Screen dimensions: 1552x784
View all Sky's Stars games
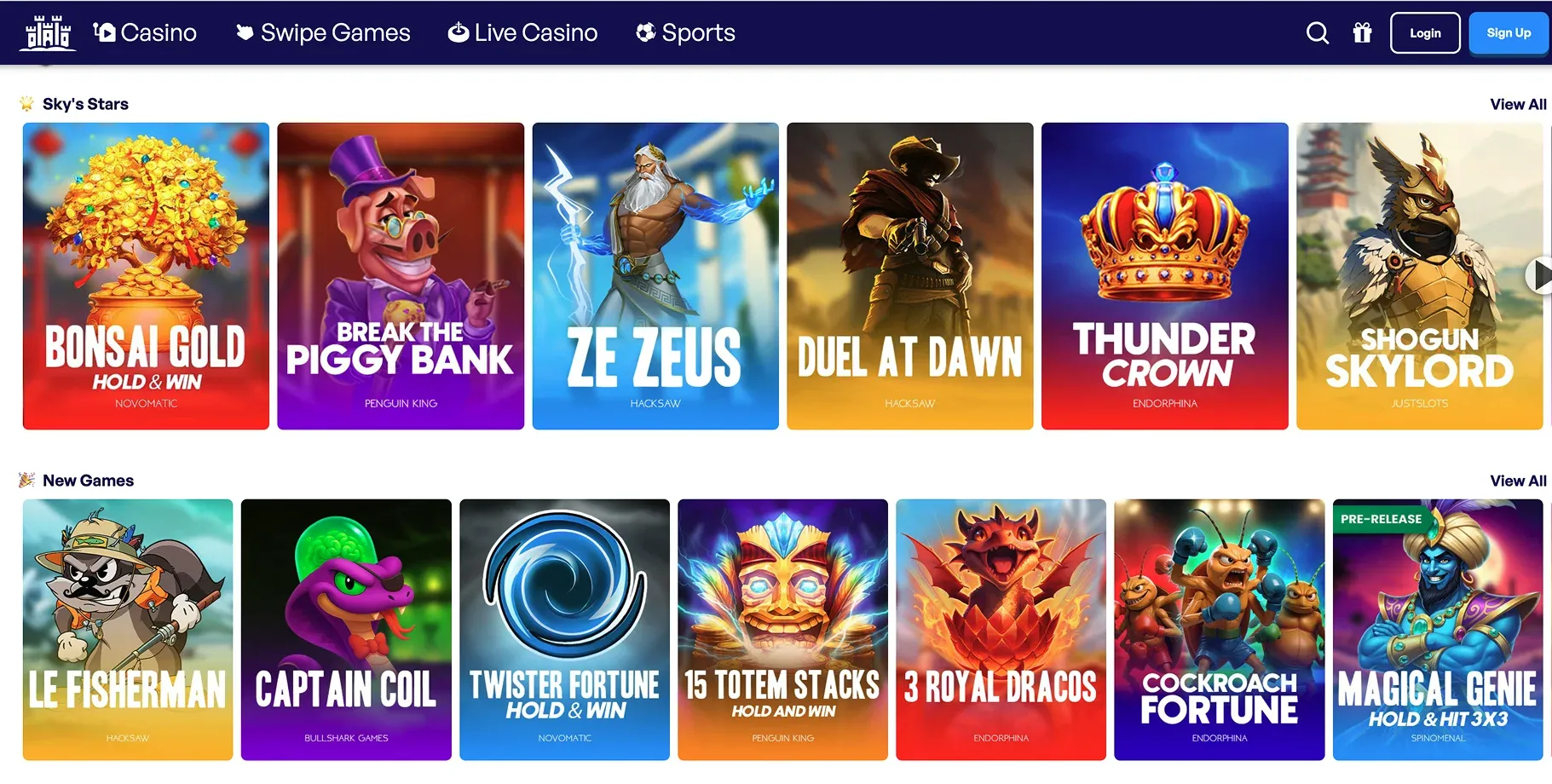1518,104
